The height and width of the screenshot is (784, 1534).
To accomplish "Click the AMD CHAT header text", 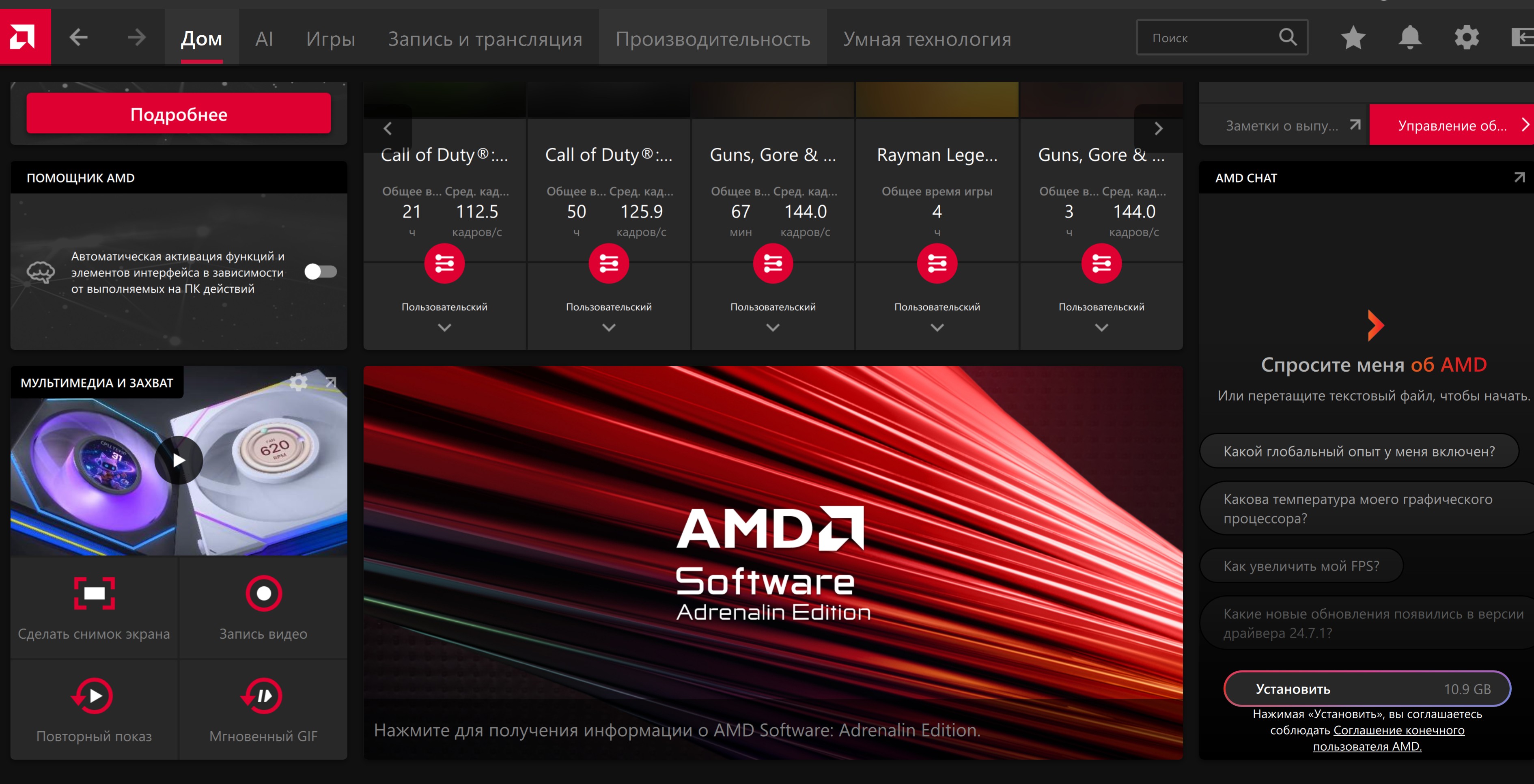I will pyautogui.click(x=1246, y=178).
